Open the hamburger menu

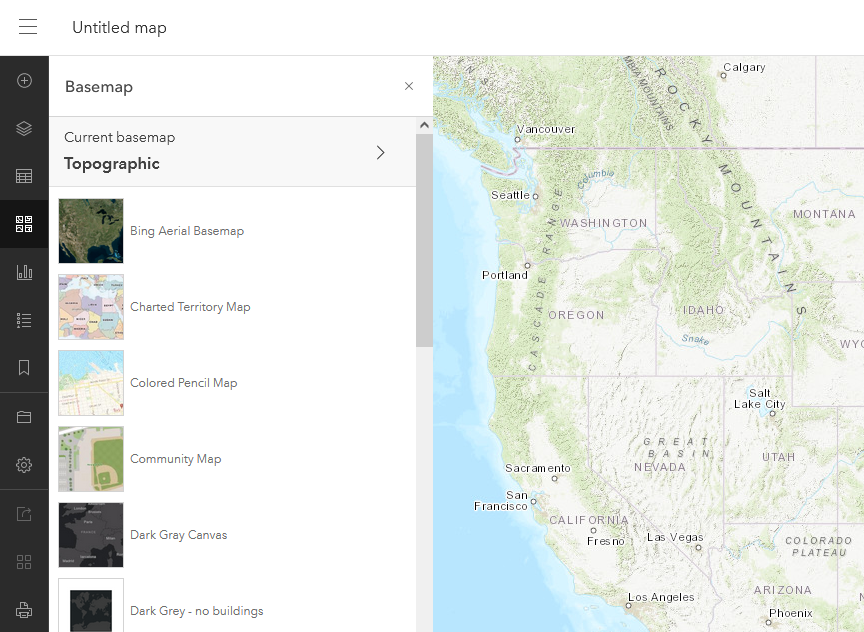tap(27, 26)
